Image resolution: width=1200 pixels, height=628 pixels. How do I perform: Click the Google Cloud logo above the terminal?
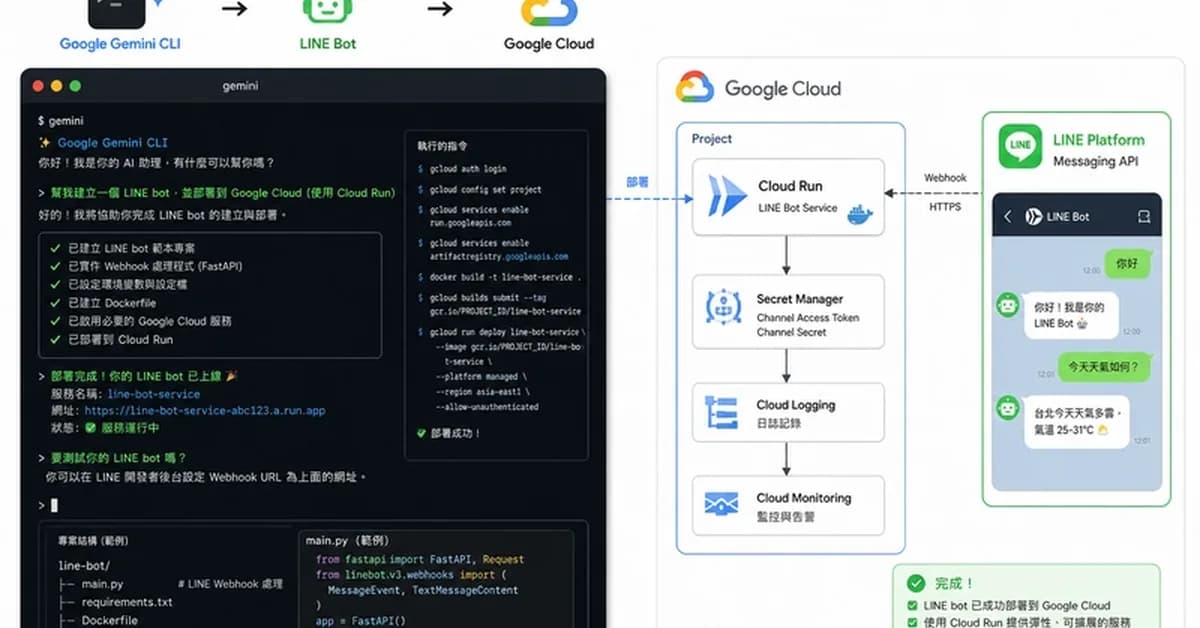(x=549, y=12)
